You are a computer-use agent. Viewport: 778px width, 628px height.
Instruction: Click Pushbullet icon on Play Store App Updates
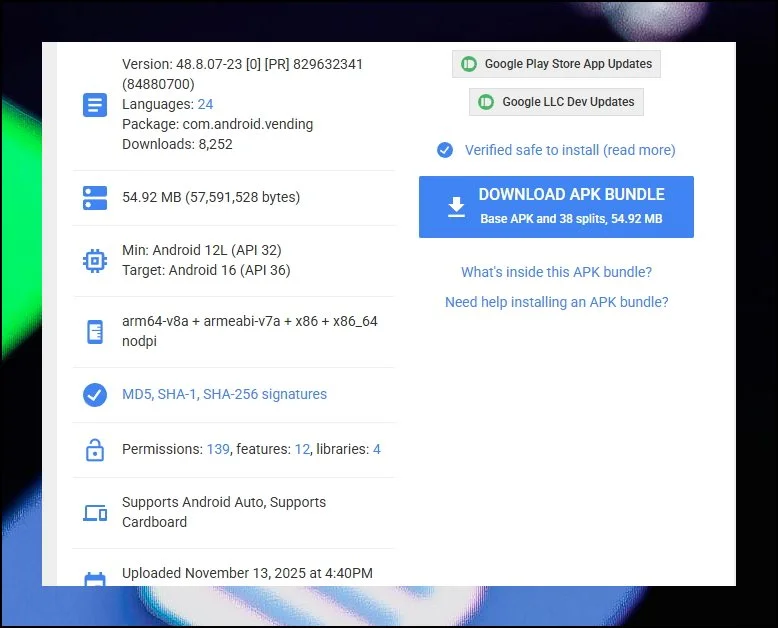pyautogui.click(x=469, y=64)
